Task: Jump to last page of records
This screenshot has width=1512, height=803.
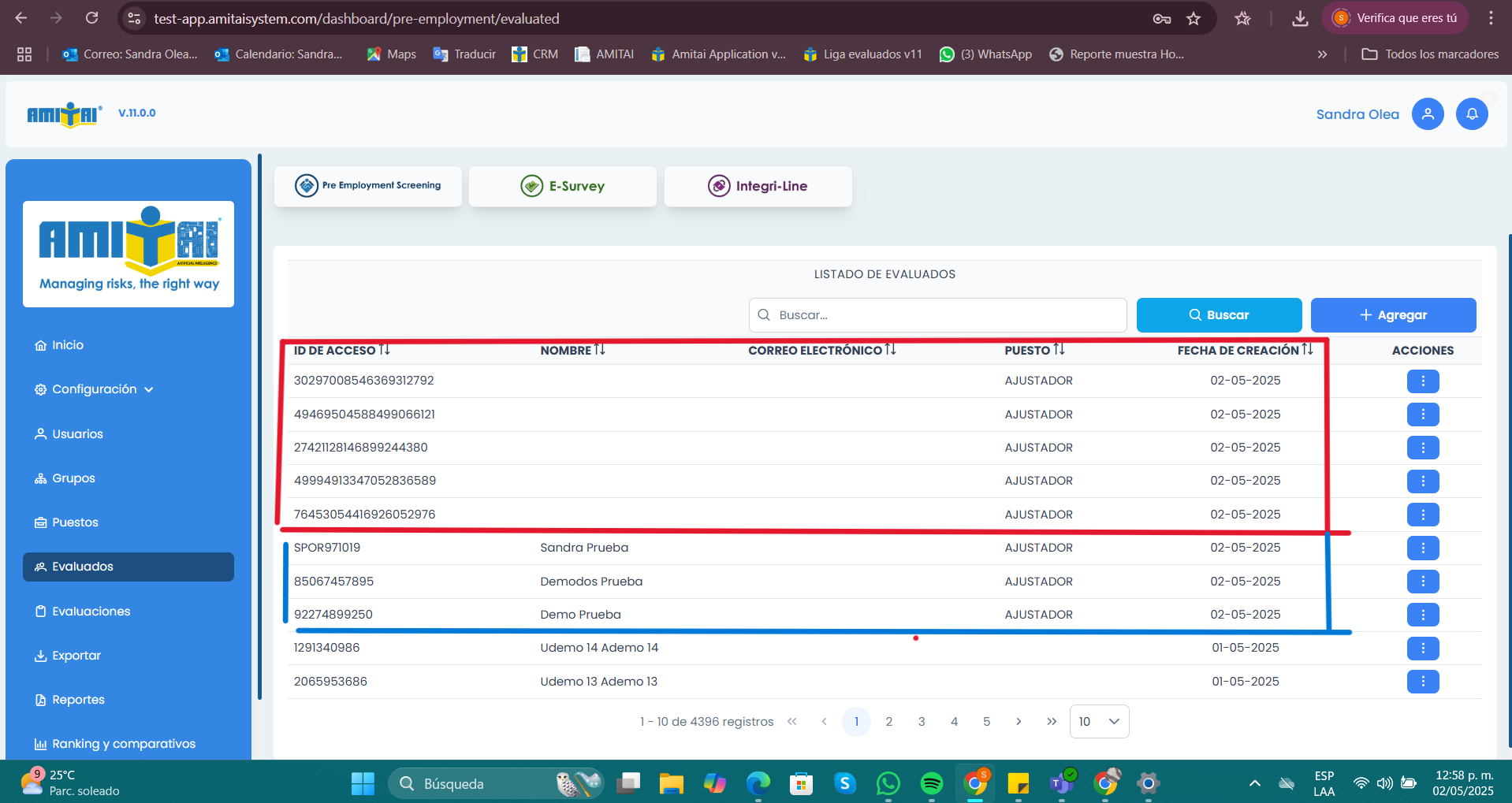Action: [x=1052, y=722]
